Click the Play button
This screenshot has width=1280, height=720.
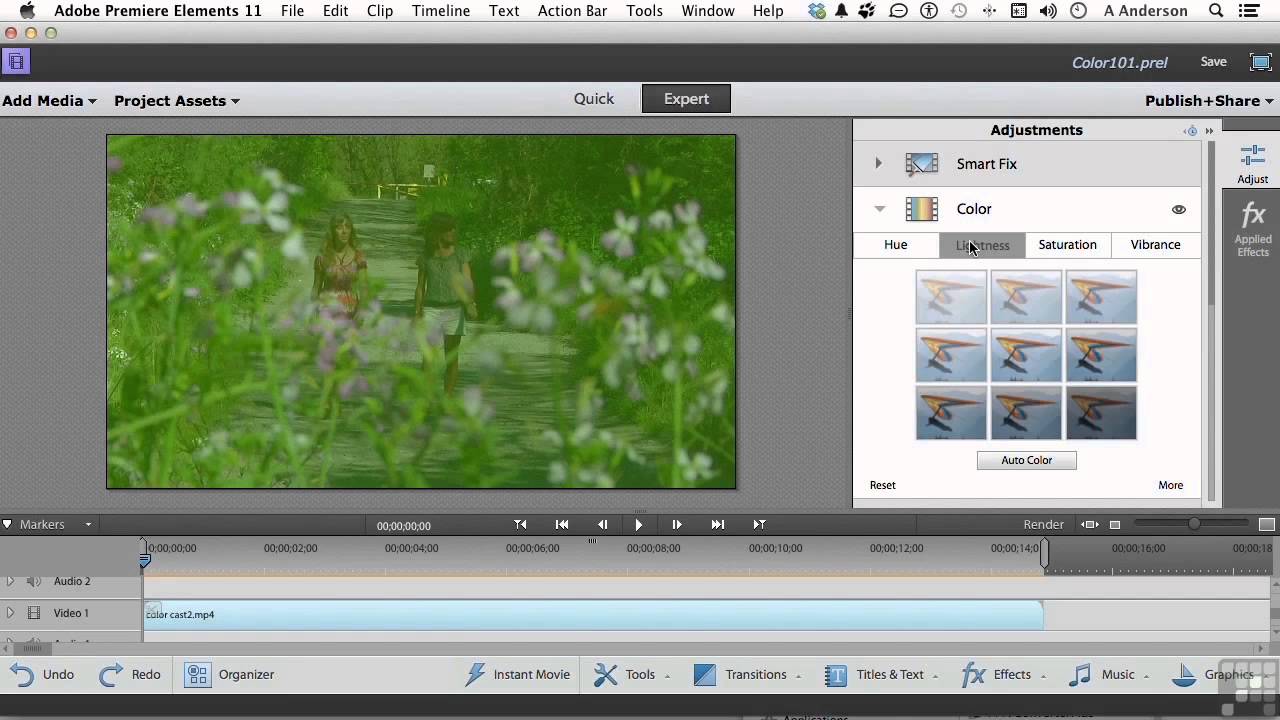click(639, 525)
